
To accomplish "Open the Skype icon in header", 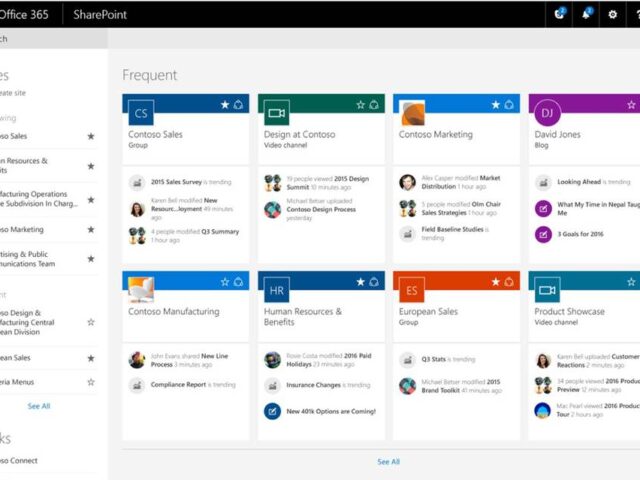I will (x=559, y=14).
